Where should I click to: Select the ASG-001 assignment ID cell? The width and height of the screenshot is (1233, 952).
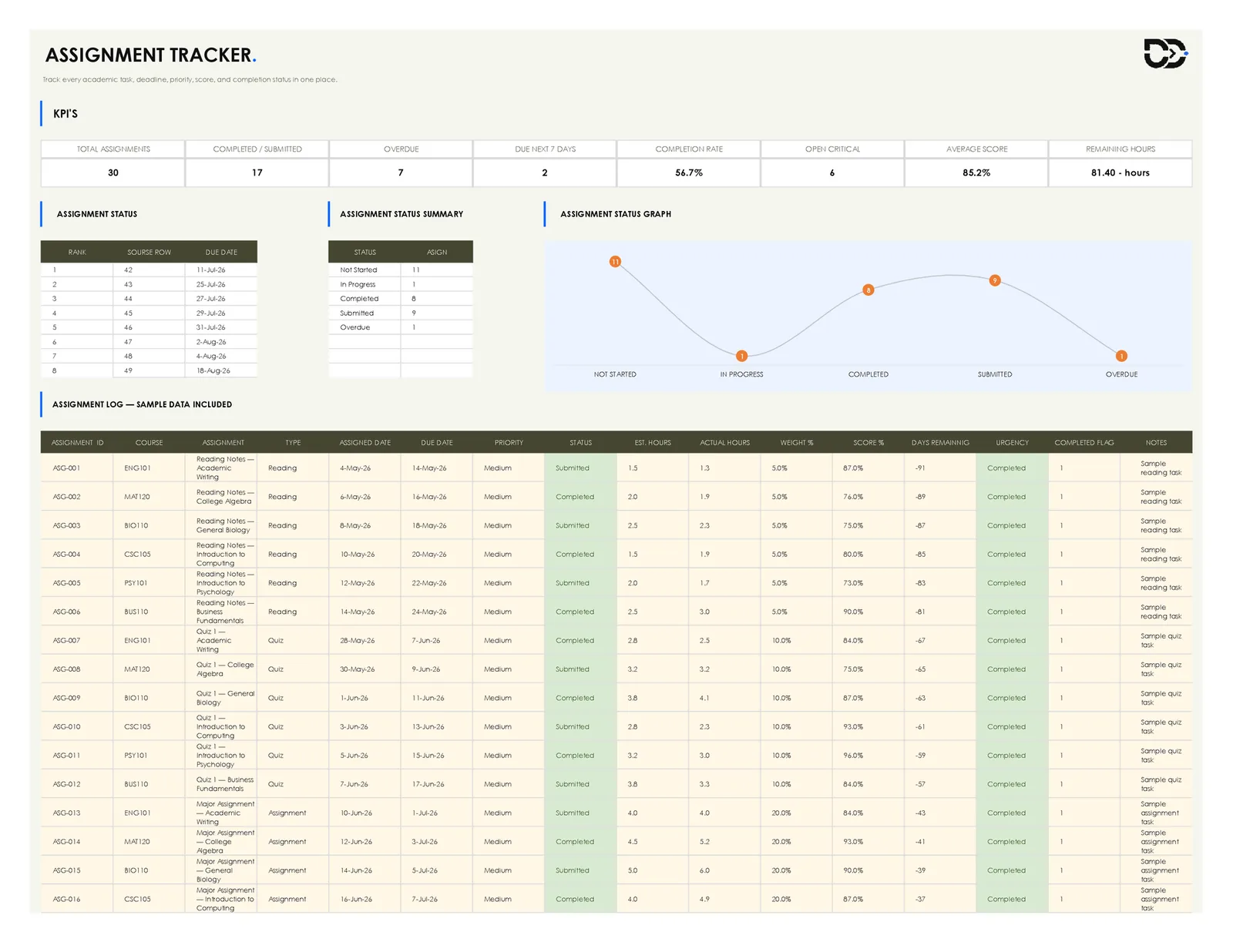tap(77, 468)
